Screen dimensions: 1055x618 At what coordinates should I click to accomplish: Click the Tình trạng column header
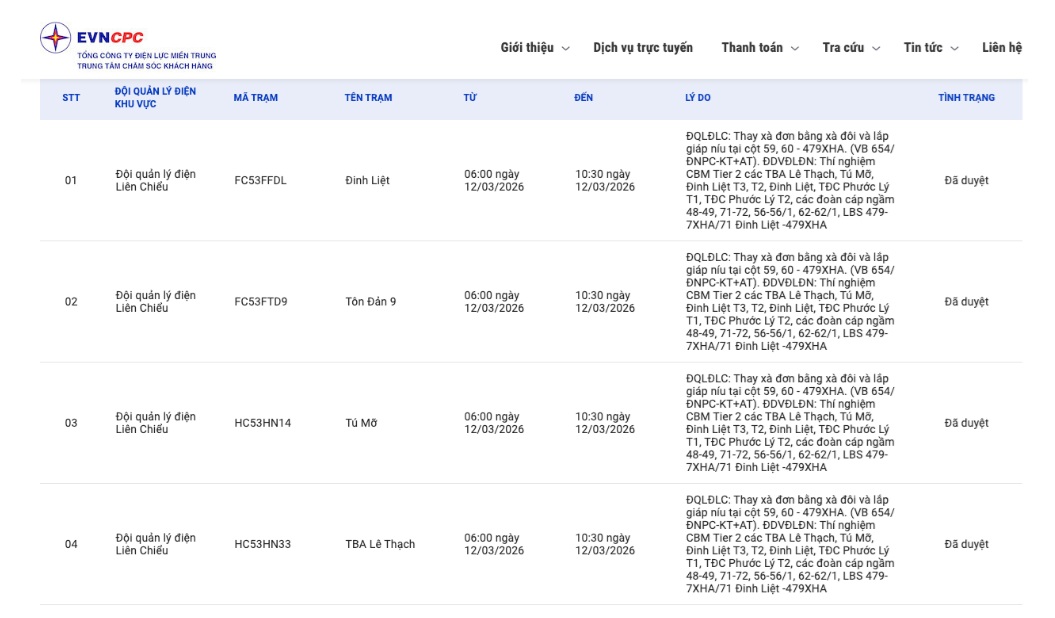(966, 98)
